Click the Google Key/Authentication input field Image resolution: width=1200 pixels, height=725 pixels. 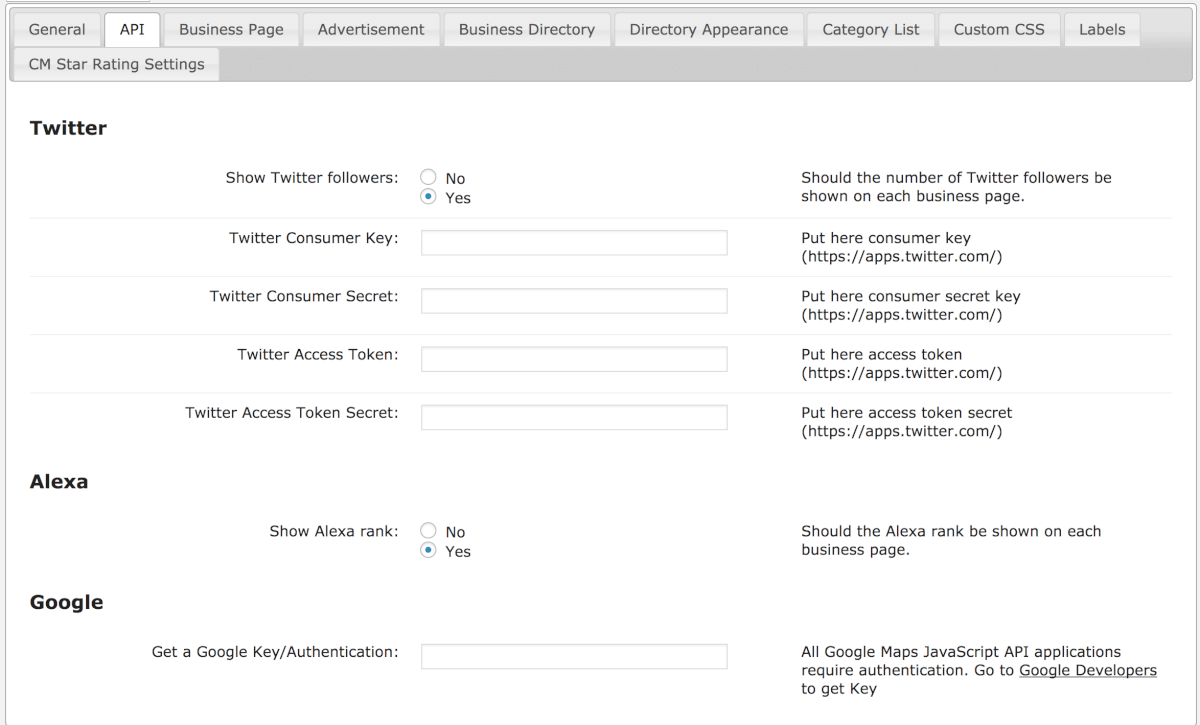tap(574, 657)
